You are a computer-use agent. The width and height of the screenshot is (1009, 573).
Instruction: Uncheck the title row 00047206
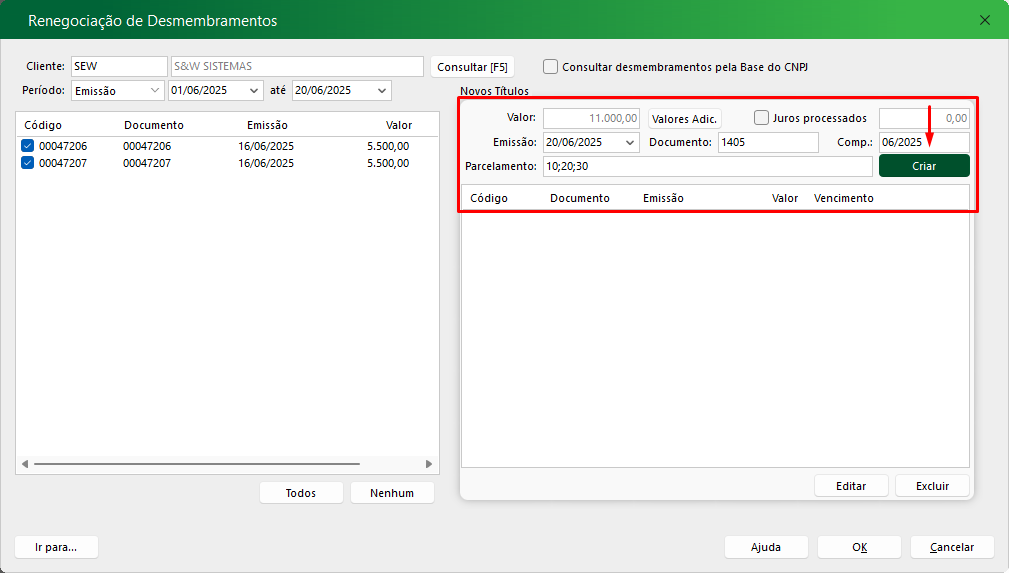(28, 146)
